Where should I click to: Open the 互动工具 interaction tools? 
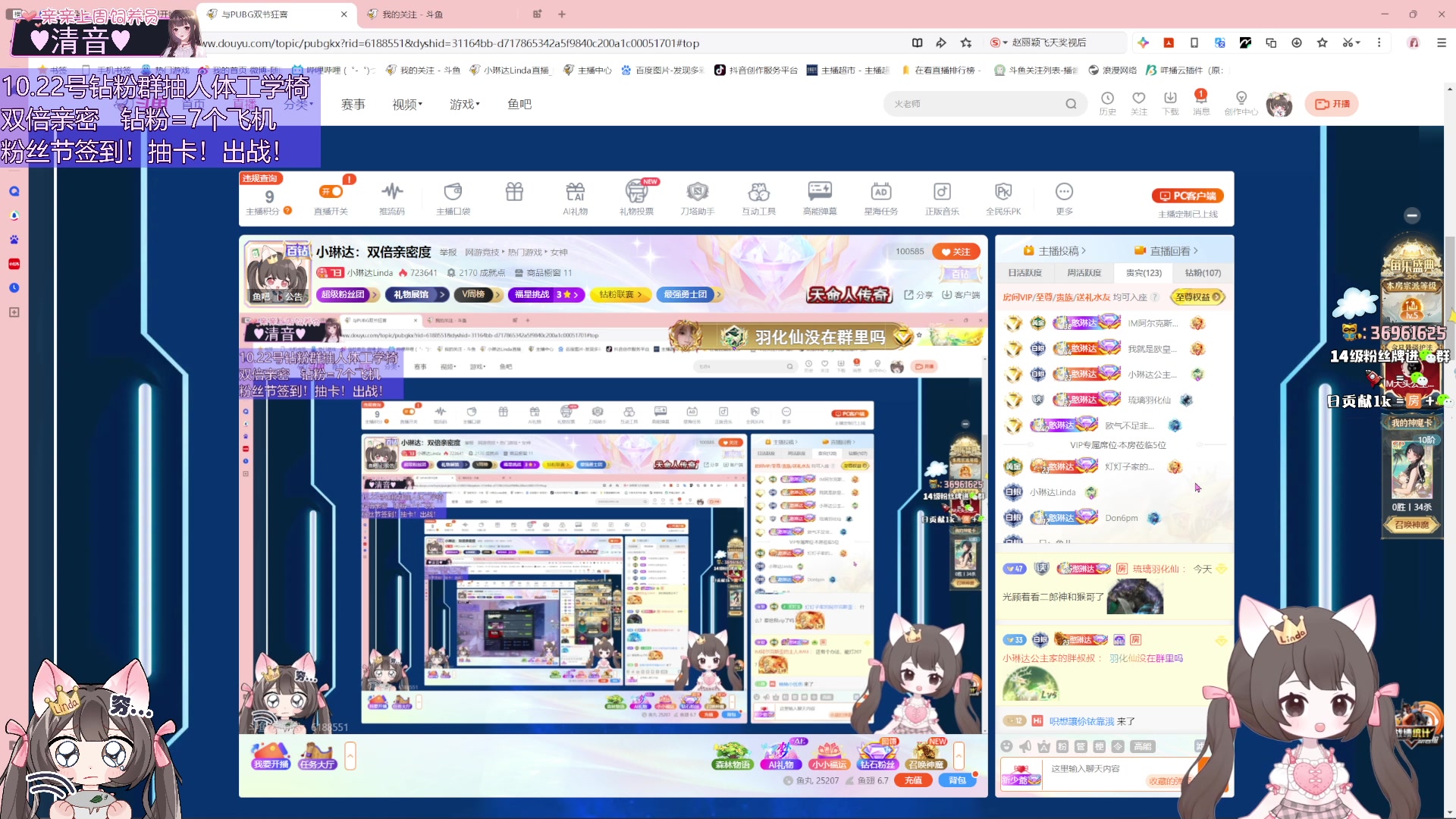pyautogui.click(x=758, y=198)
